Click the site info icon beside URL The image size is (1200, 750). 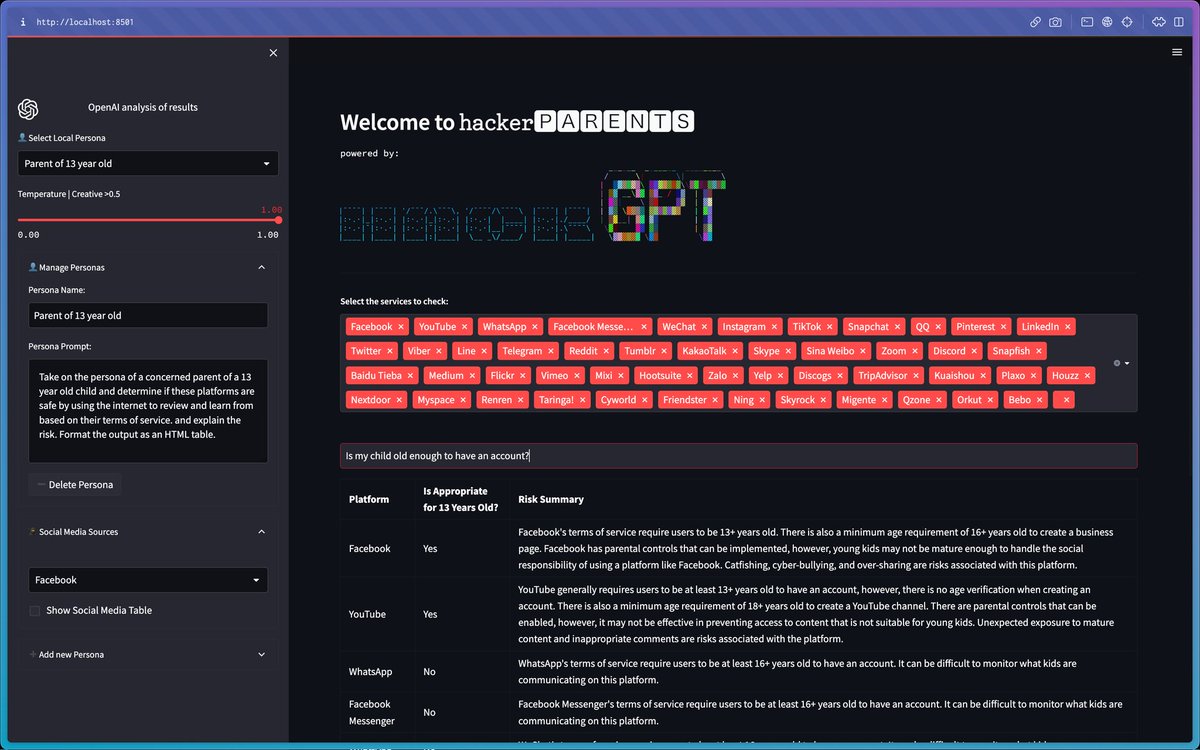tap(22, 21)
